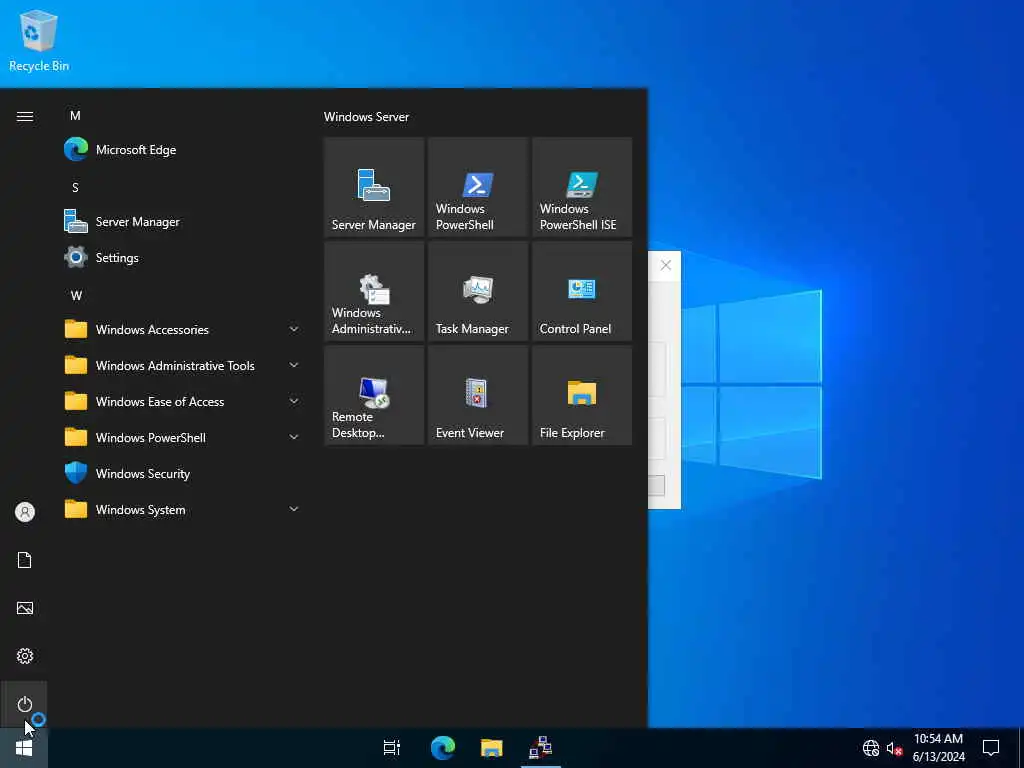
Task: Expand Windows System folder chevron
Action: tap(294, 509)
